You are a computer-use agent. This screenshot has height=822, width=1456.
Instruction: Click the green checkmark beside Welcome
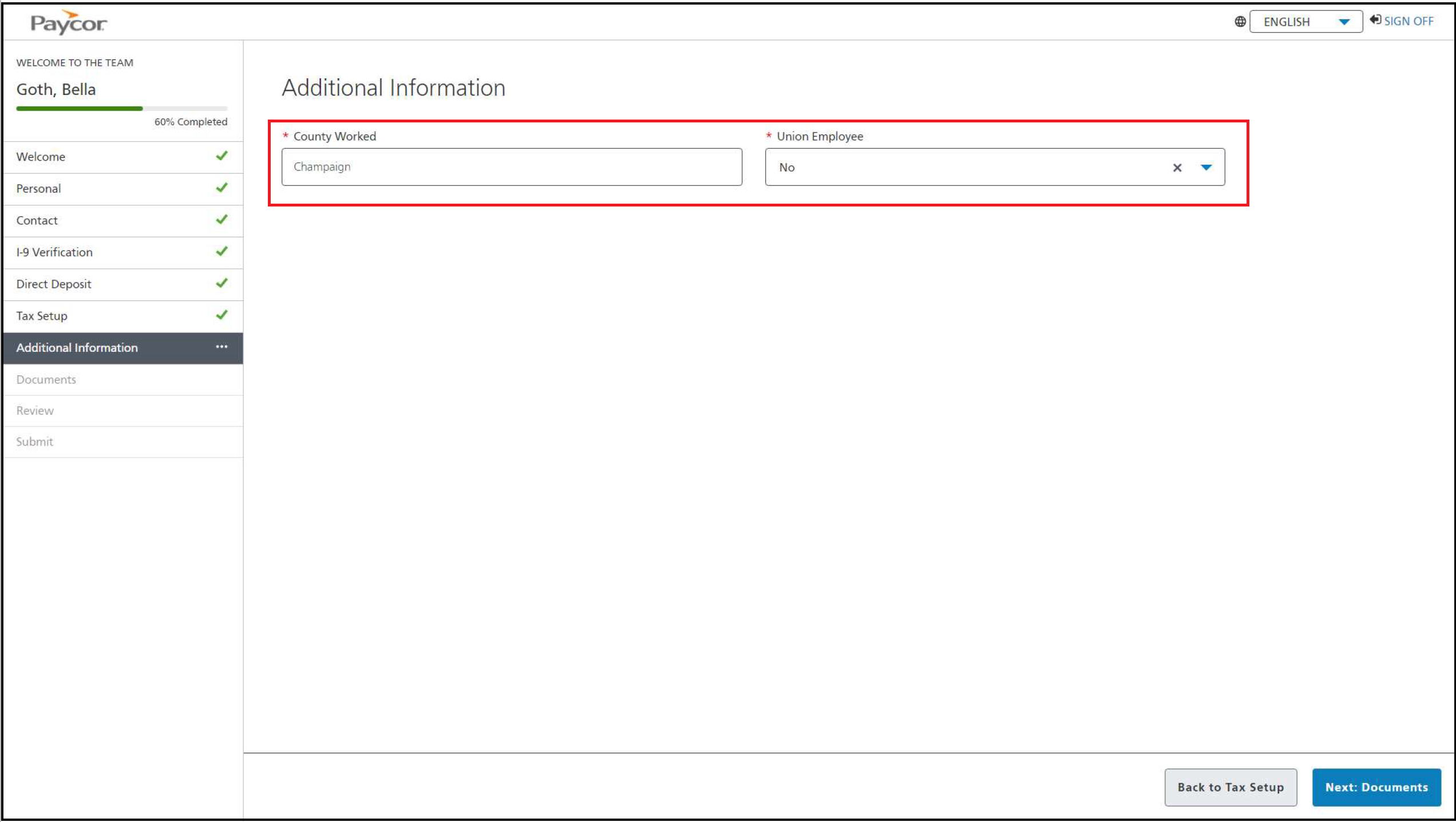(x=221, y=156)
